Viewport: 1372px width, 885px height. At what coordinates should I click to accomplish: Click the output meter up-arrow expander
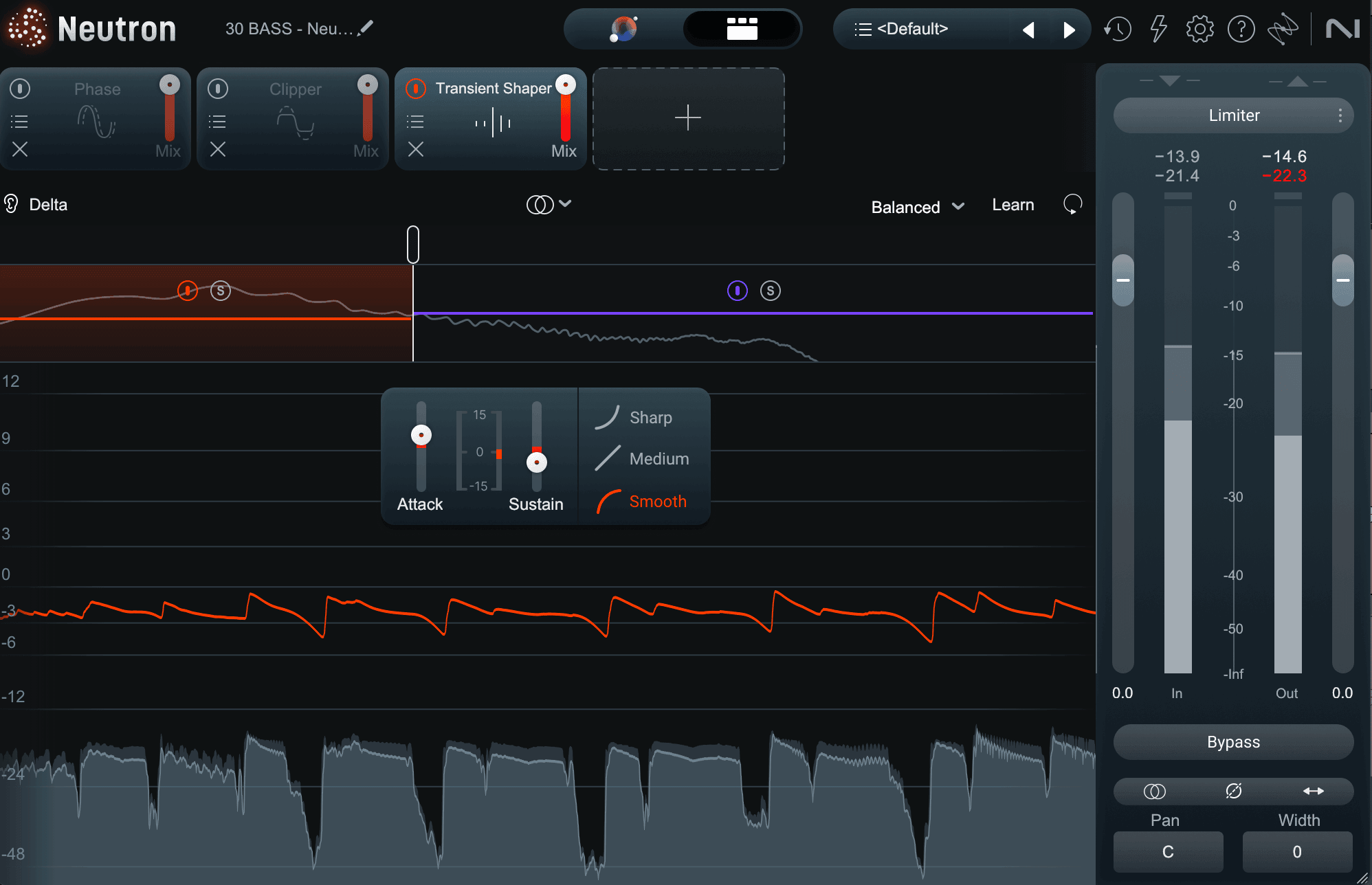[1298, 81]
